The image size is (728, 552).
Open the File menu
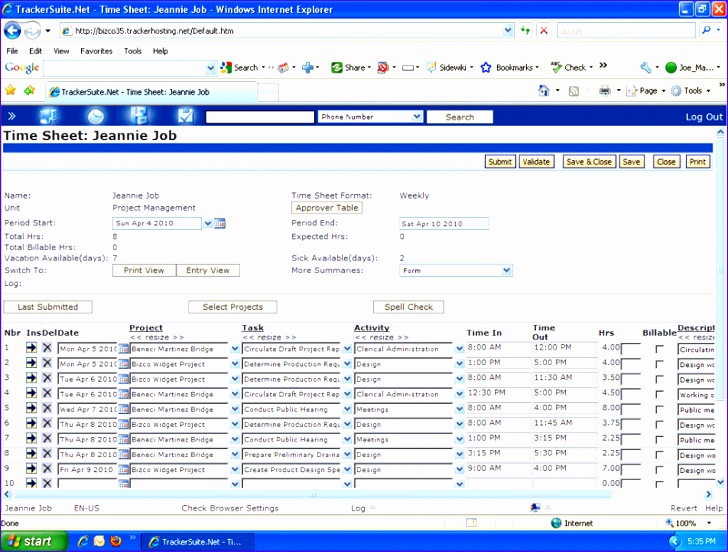click(13, 51)
